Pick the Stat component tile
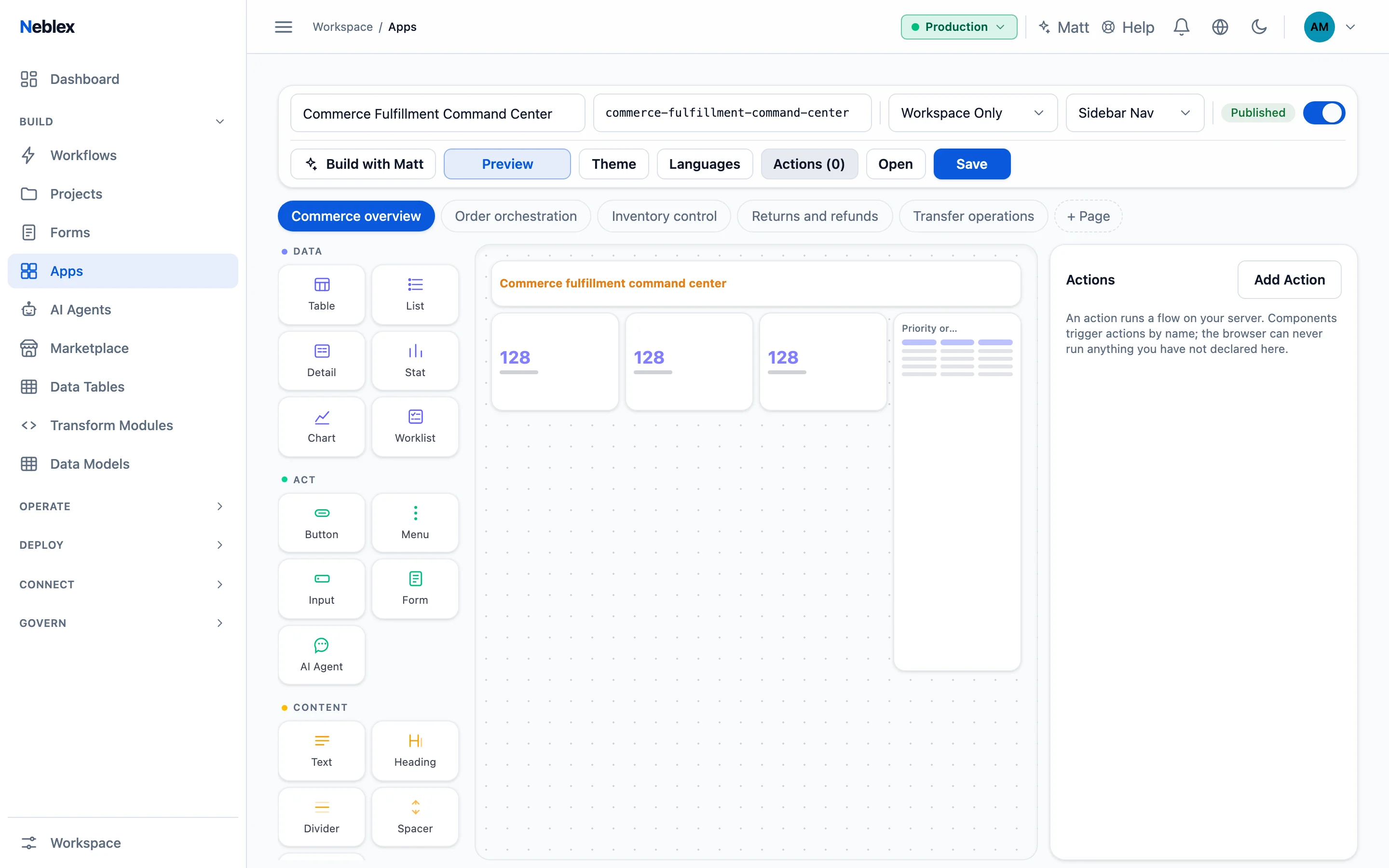 click(415, 361)
